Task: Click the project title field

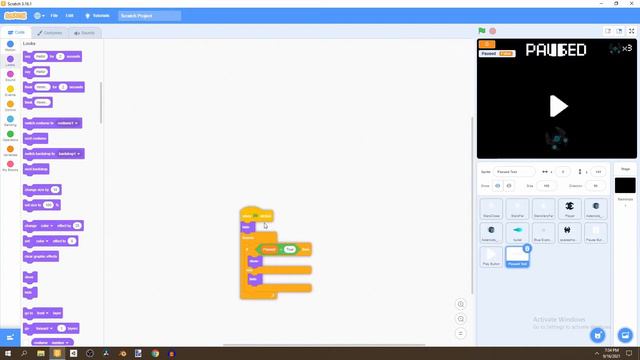Action: pos(149,16)
